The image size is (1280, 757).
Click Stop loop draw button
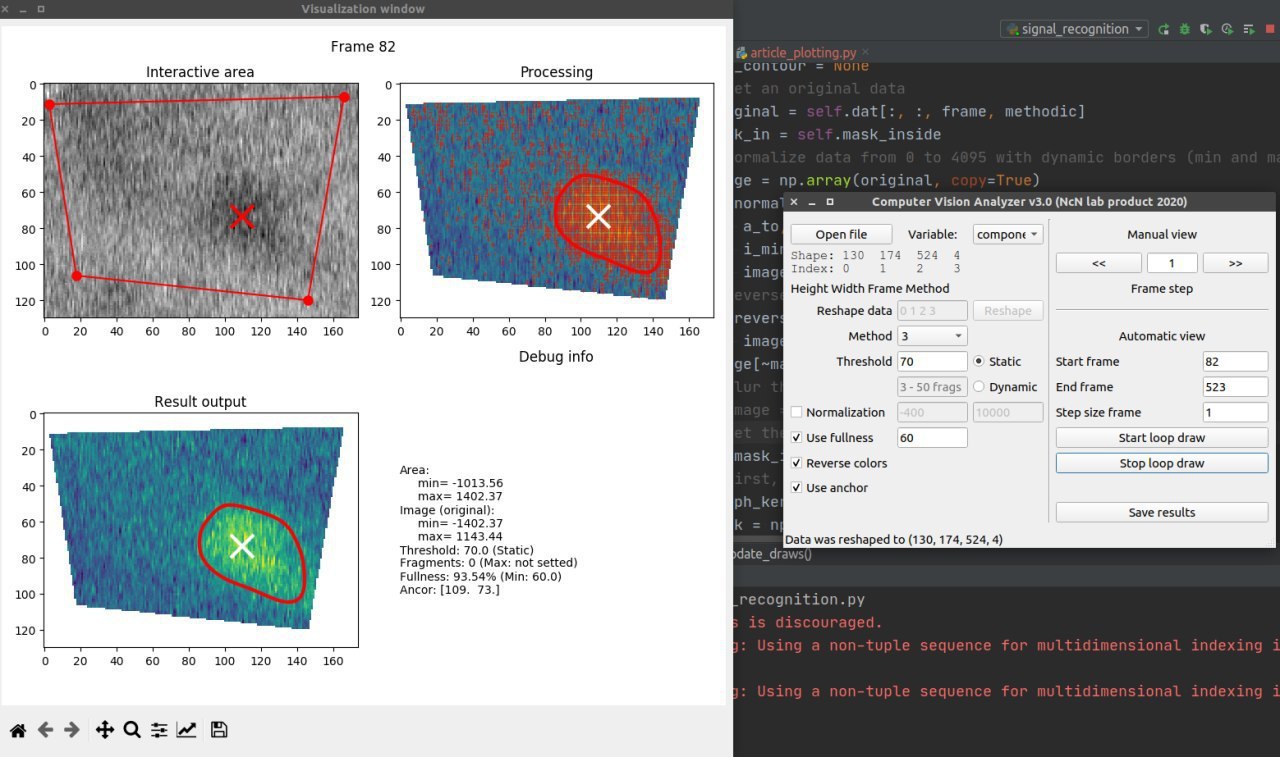pyautogui.click(x=1162, y=463)
